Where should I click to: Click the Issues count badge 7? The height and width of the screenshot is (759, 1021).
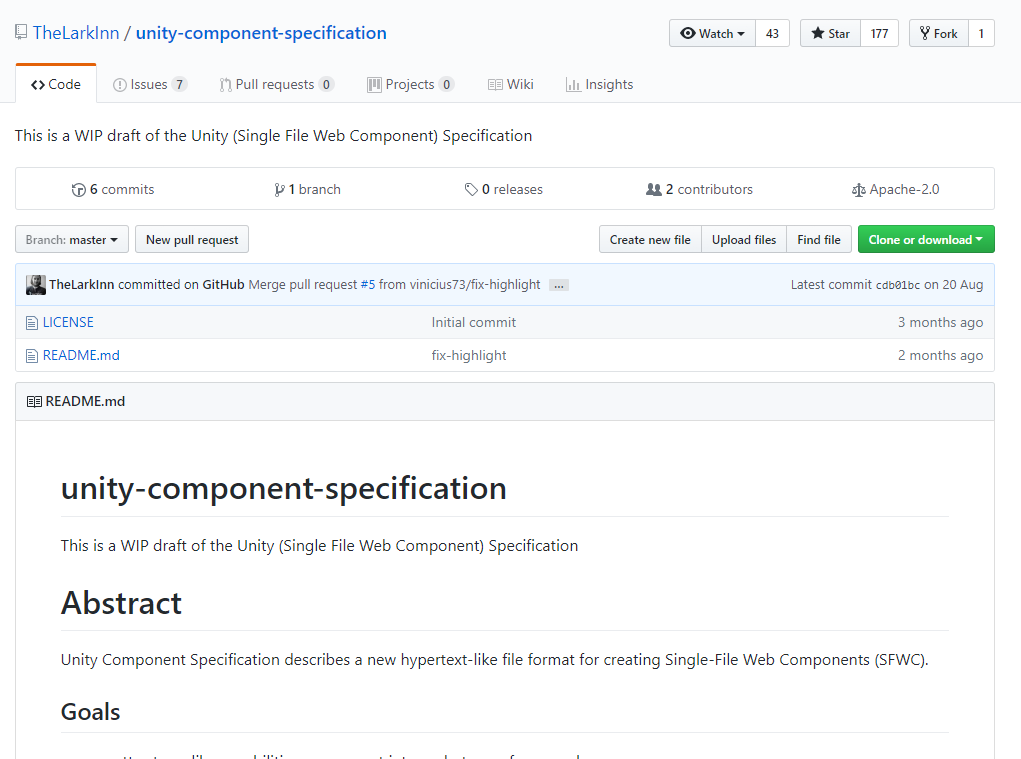pyautogui.click(x=179, y=84)
